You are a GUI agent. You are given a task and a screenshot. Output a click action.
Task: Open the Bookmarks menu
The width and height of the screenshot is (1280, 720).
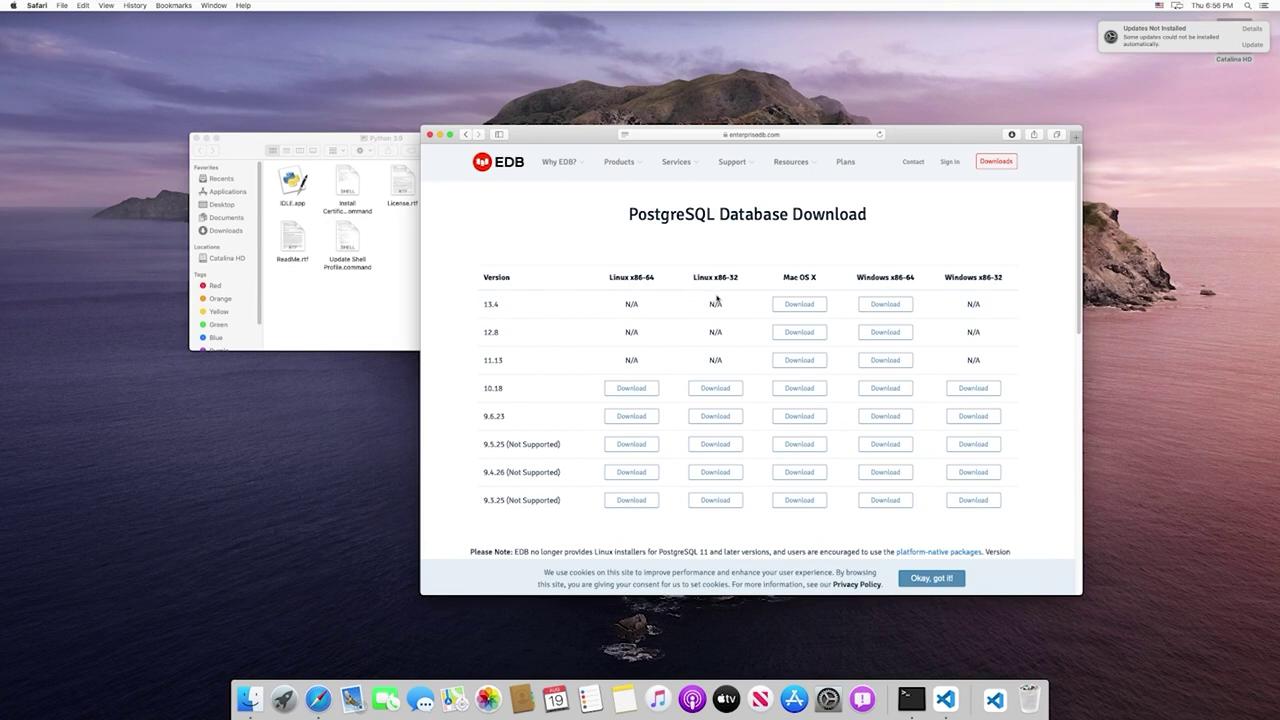(173, 5)
